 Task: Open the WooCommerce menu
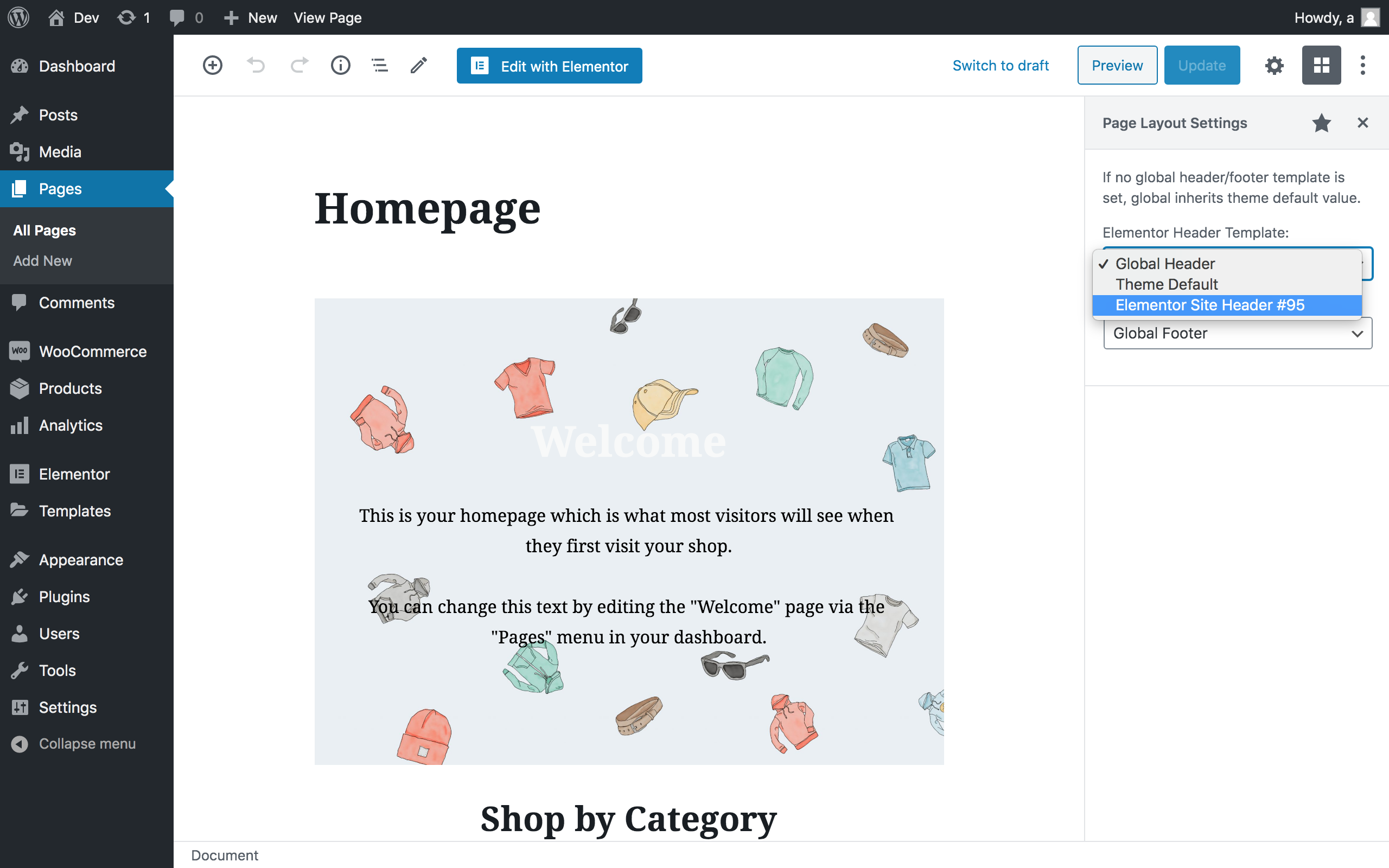[87, 352]
